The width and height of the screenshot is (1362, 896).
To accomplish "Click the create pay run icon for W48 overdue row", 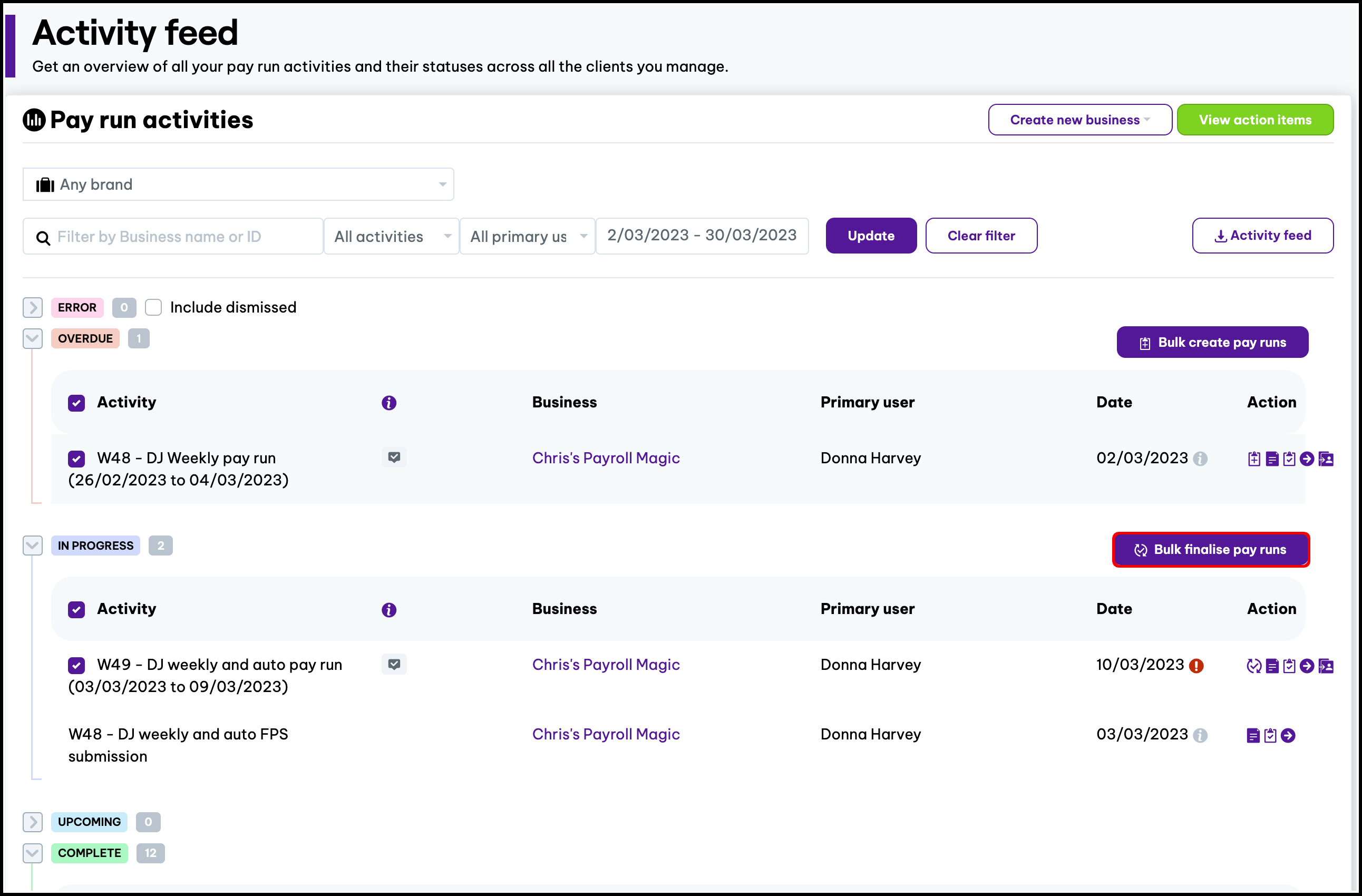I will (x=1254, y=459).
